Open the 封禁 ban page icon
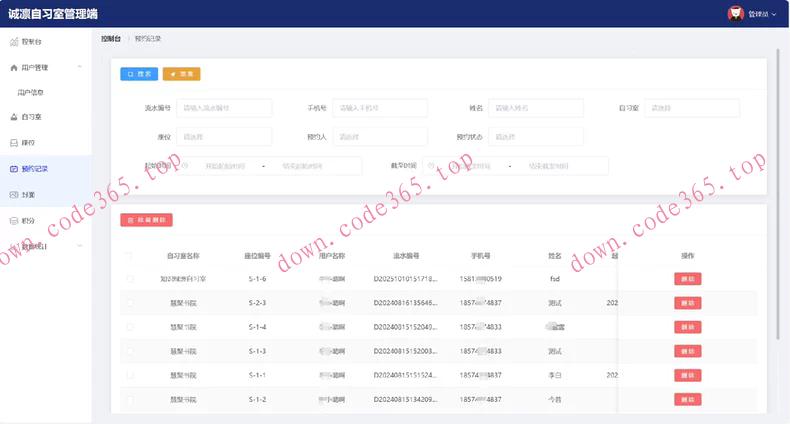 click(x=14, y=194)
